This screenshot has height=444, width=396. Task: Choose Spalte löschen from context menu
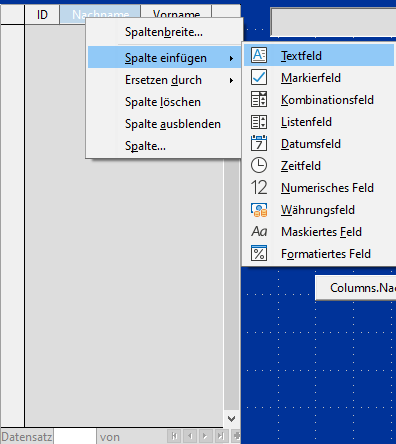click(164, 102)
